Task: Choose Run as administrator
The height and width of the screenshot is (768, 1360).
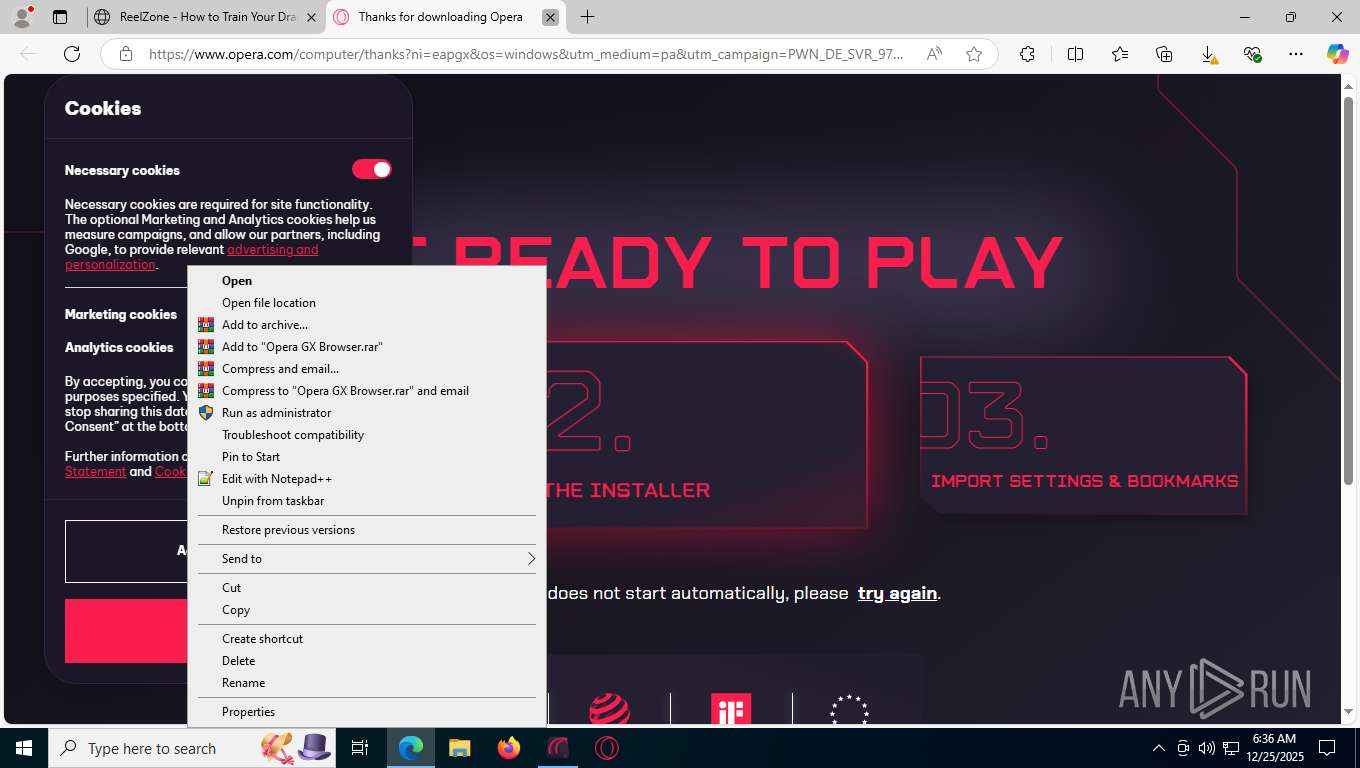Action: tap(366, 413)
